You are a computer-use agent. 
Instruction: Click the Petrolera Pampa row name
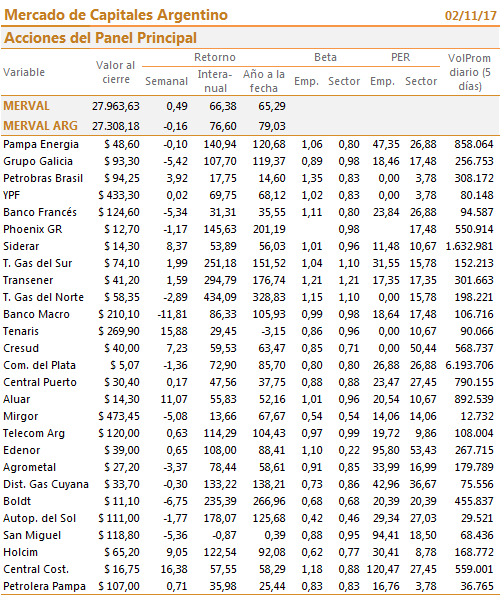[x=44, y=586]
